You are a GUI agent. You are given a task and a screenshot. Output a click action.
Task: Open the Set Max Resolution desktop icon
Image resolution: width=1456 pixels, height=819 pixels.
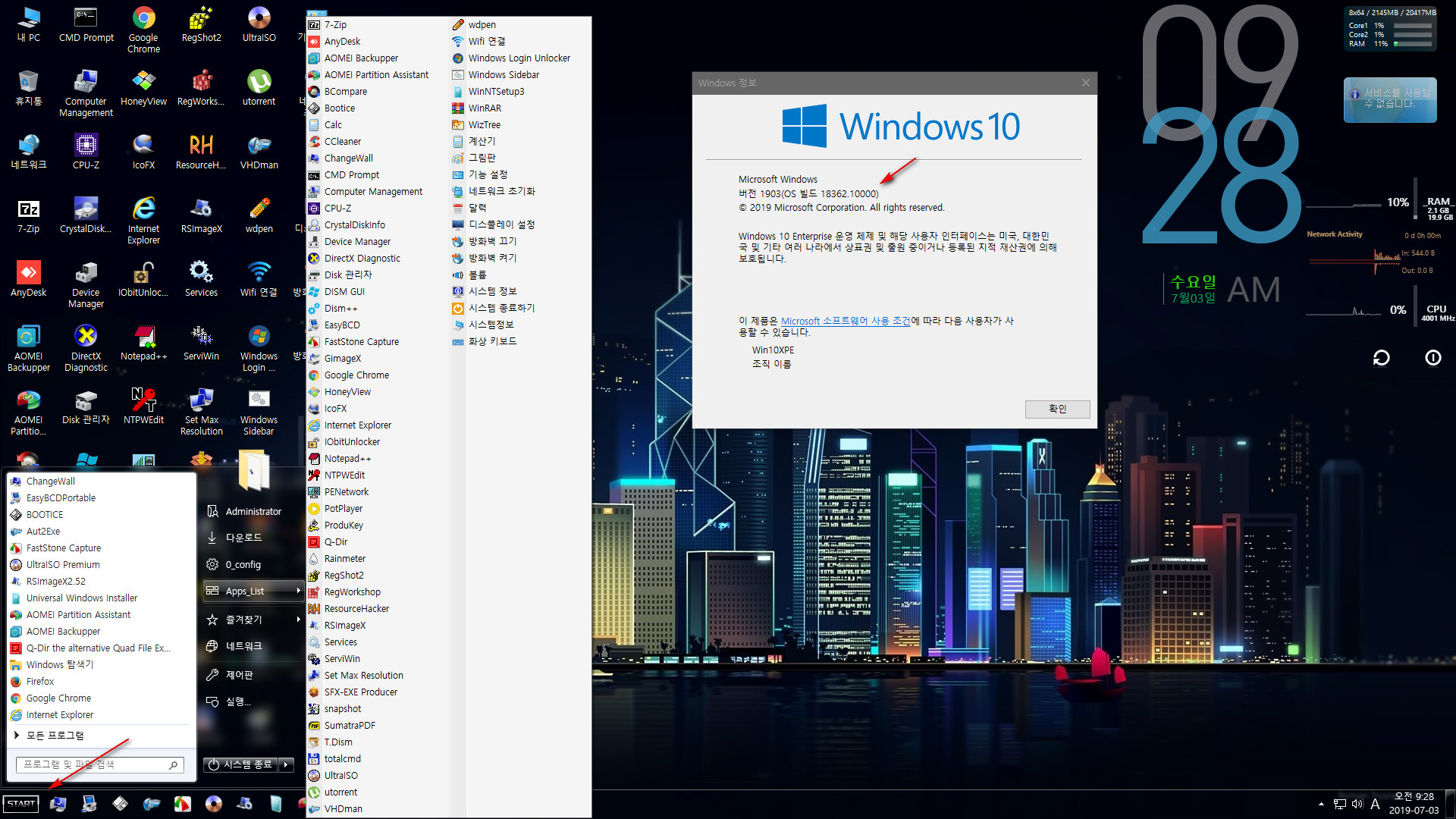(x=201, y=413)
